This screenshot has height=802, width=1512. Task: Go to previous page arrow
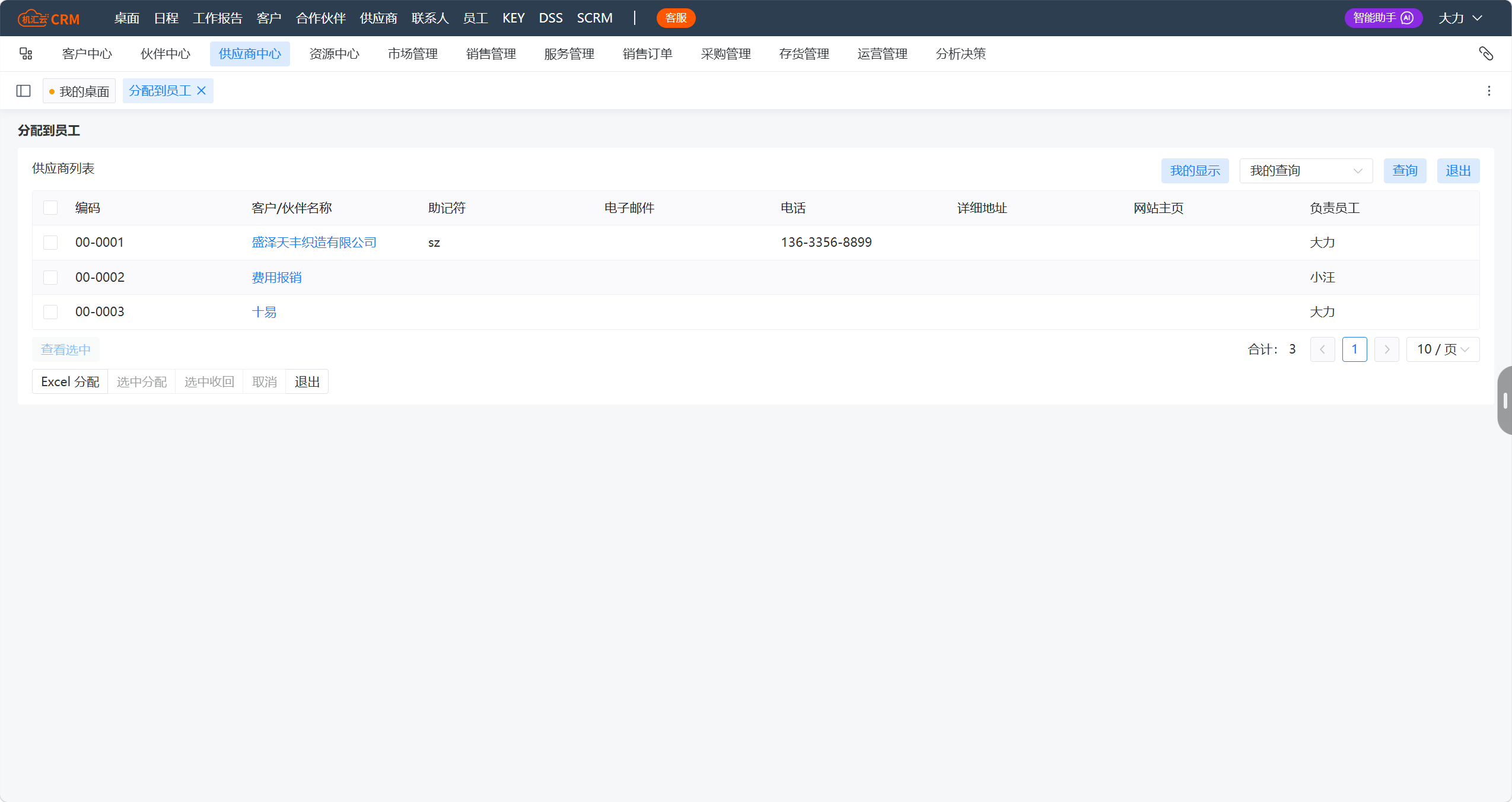click(1322, 349)
